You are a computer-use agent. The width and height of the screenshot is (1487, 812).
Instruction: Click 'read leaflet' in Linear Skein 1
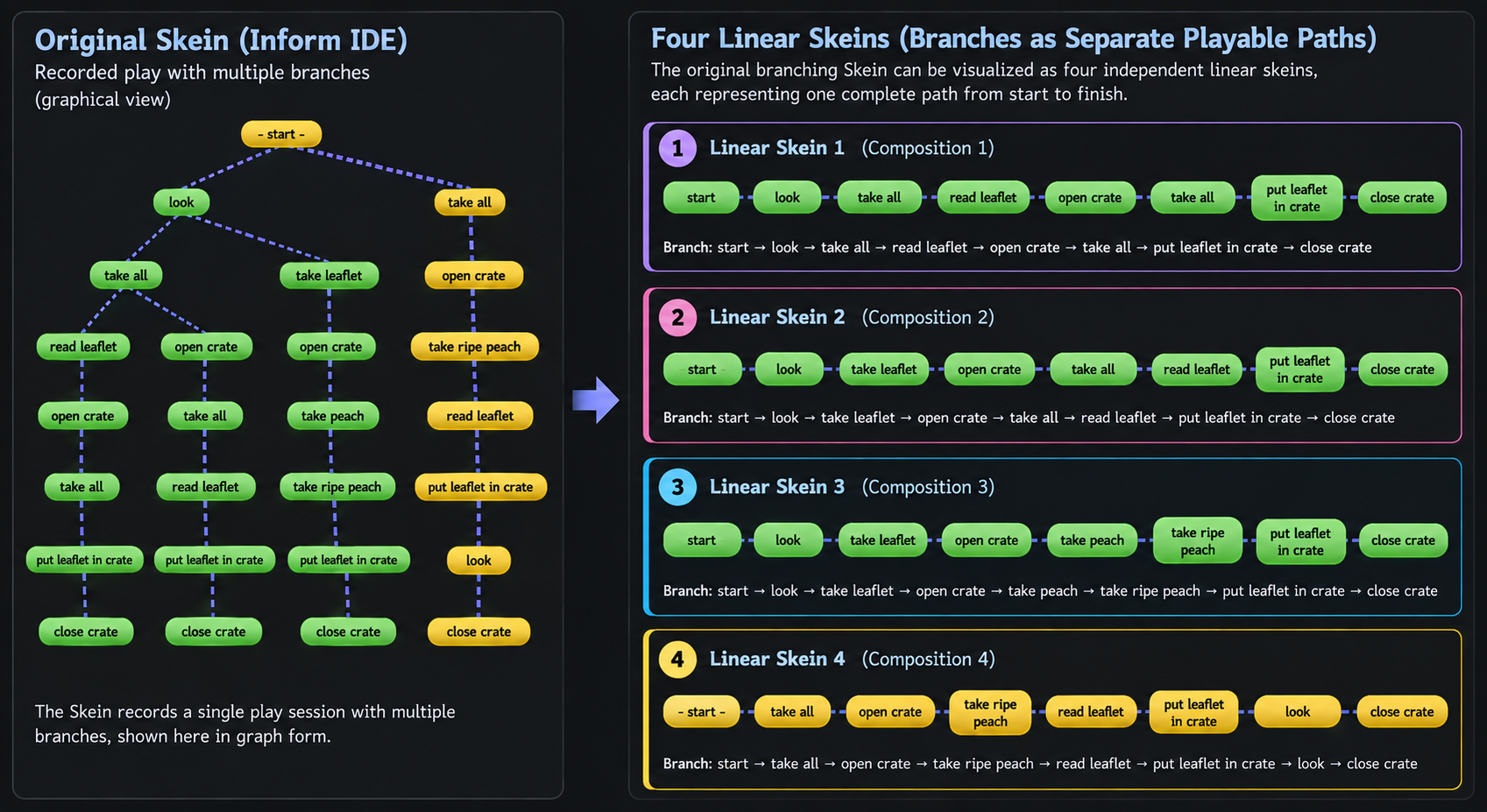tap(983, 198)
